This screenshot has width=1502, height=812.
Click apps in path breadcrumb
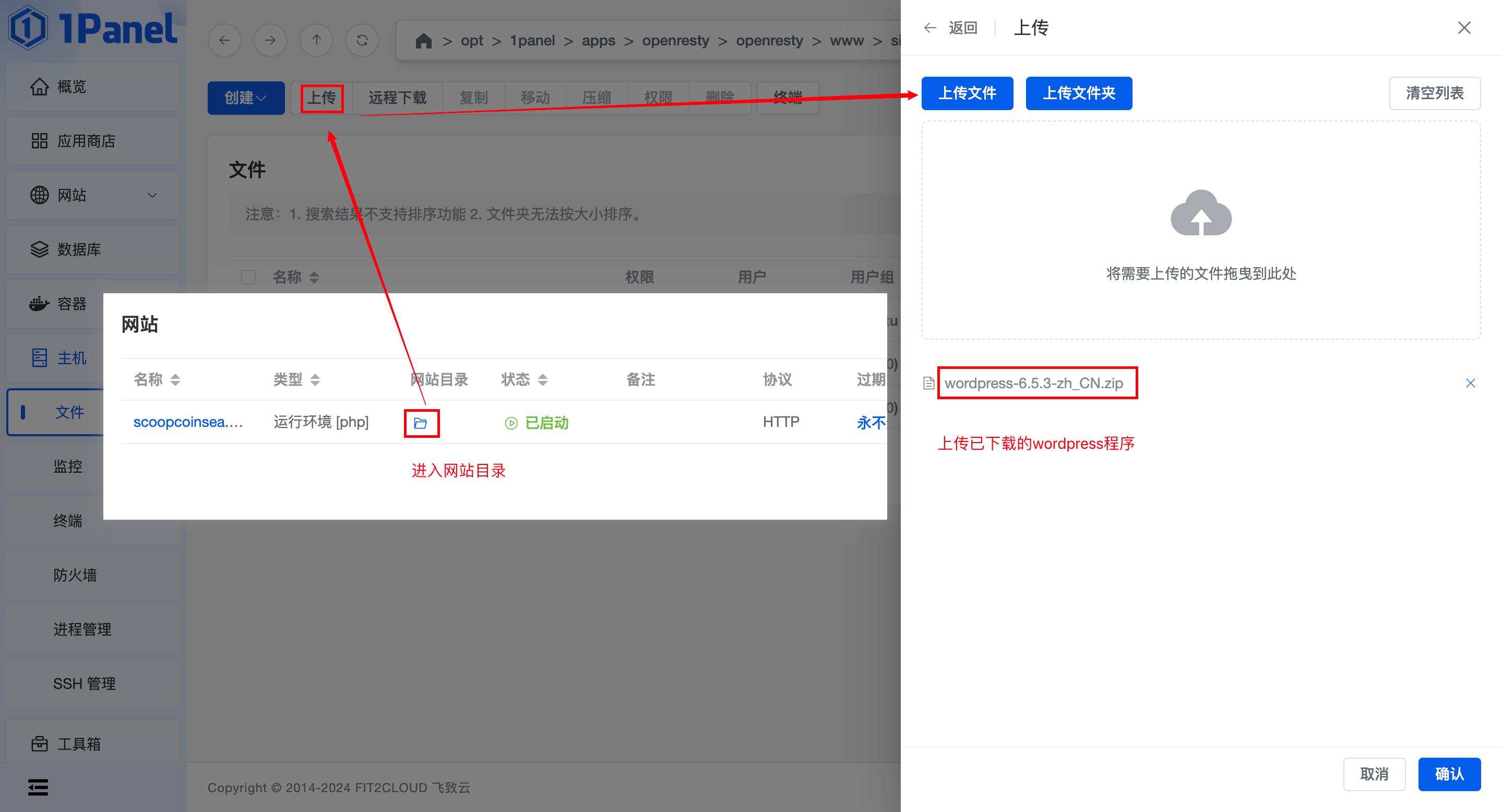click(598, 41)
